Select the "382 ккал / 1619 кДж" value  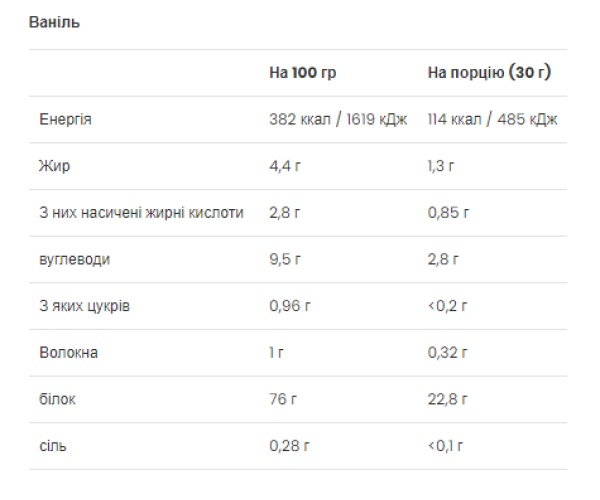coord(338,119)
